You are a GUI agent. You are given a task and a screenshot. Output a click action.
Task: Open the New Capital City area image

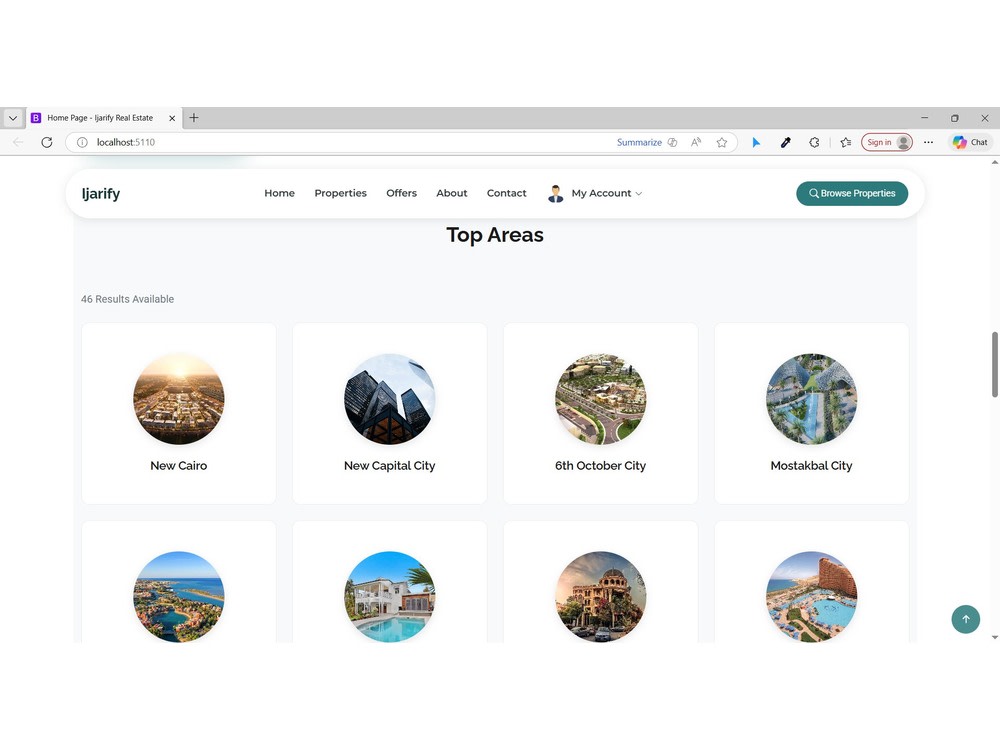390,399
